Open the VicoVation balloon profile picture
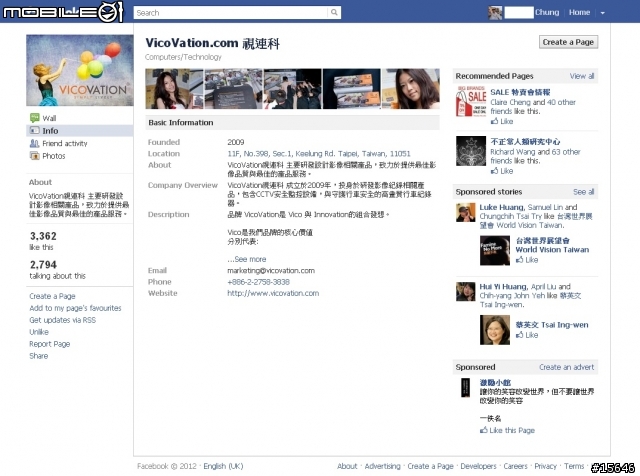The image size is (640, 476). coord(80,70)
